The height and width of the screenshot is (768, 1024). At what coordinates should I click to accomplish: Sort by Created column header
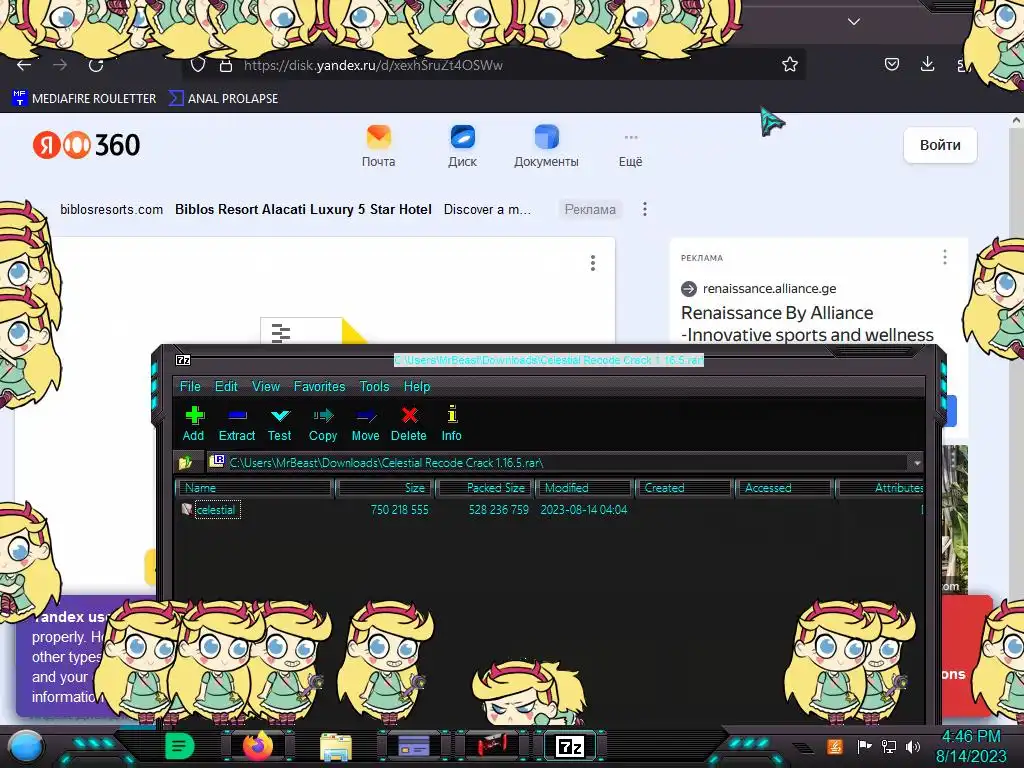point(684,488)
